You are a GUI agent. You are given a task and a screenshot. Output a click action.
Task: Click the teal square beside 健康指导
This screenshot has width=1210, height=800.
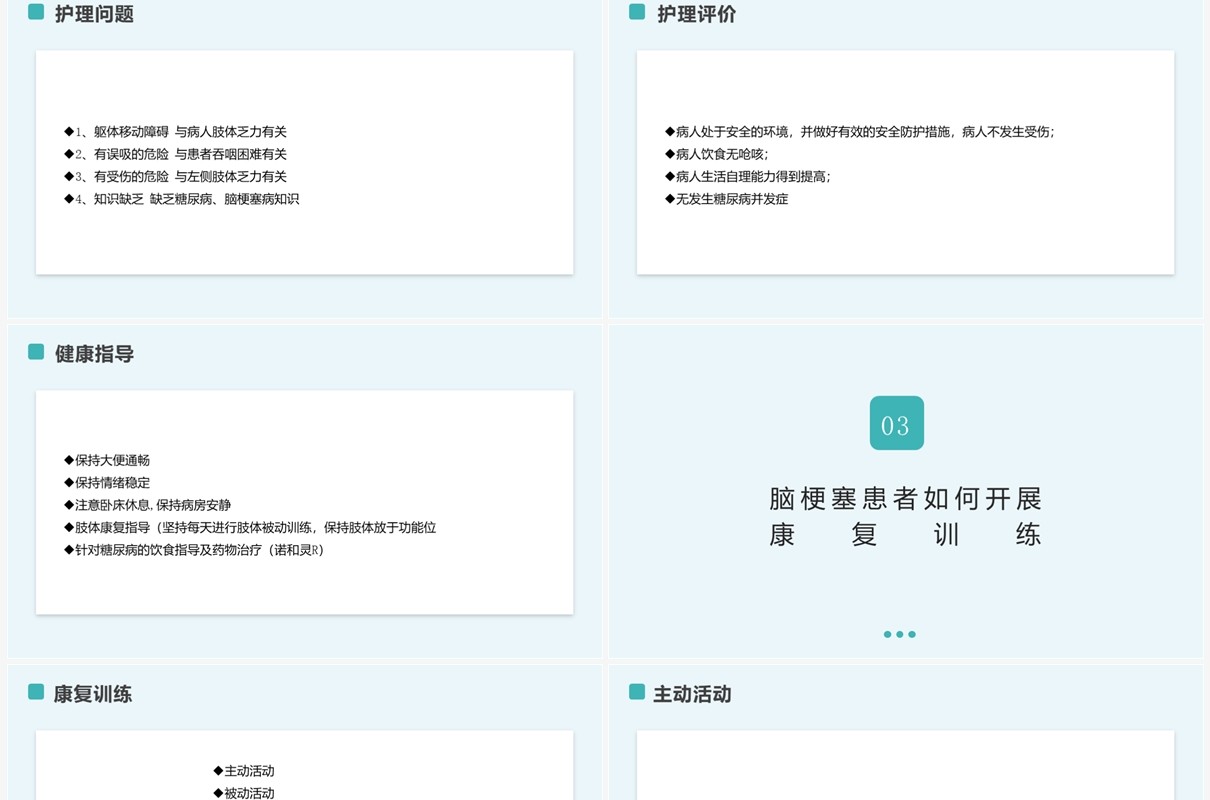[x=36, y=352]
